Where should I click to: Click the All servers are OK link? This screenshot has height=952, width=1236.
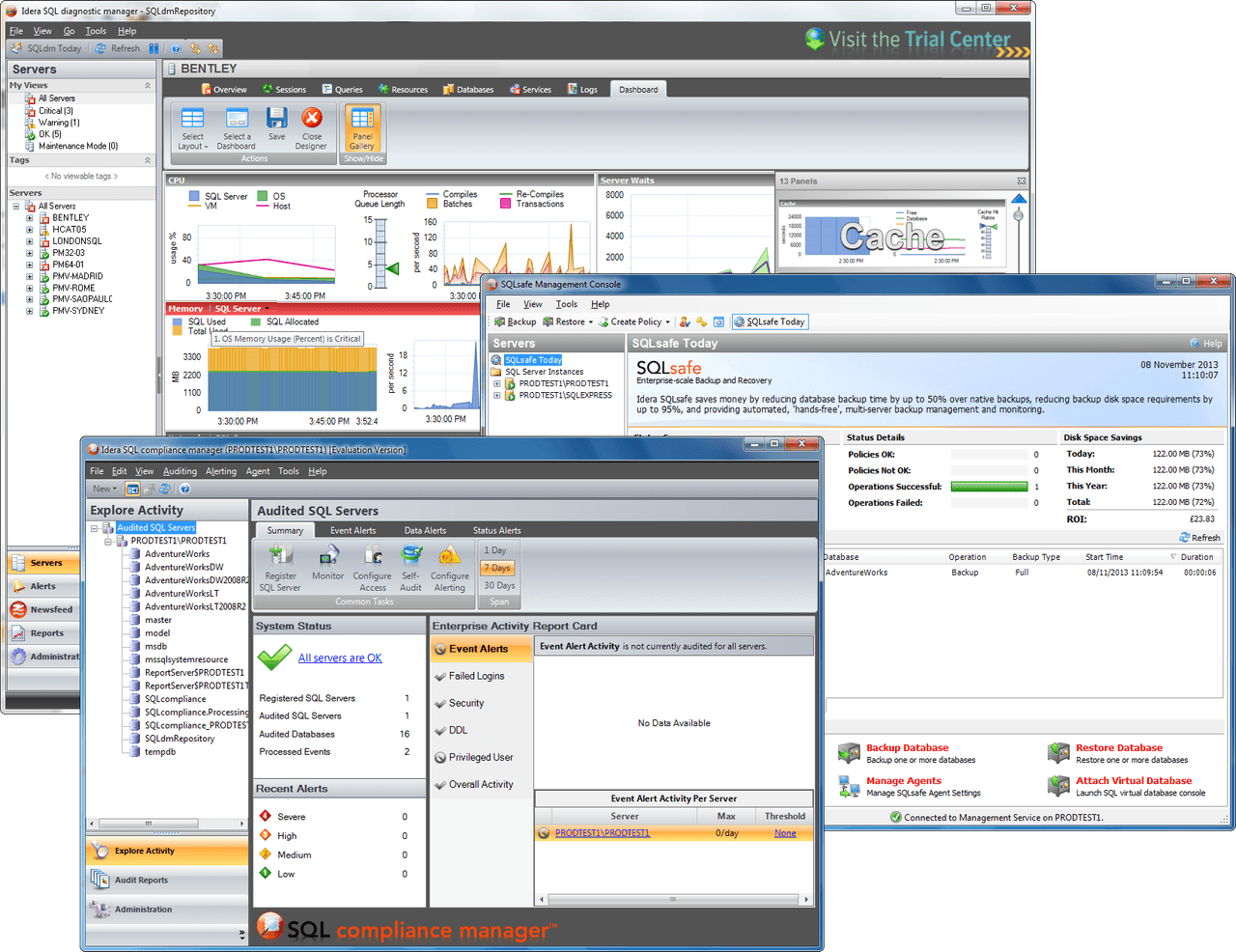(340, 658)
